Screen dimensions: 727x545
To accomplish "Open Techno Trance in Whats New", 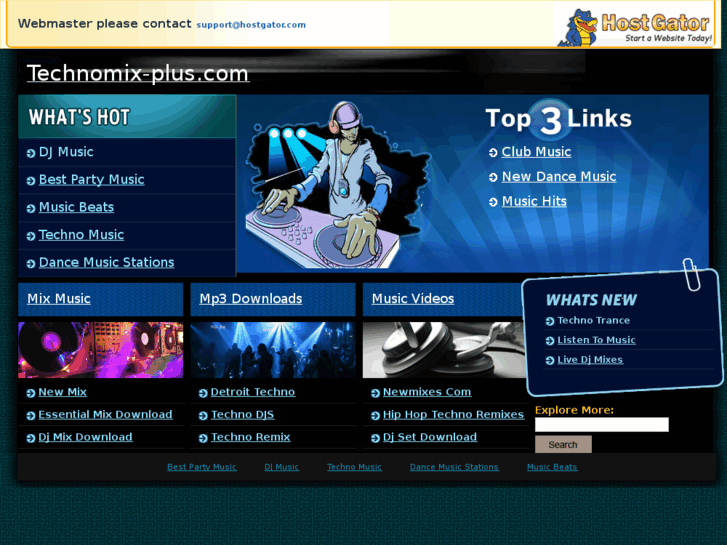I will [x=593, y=321].
